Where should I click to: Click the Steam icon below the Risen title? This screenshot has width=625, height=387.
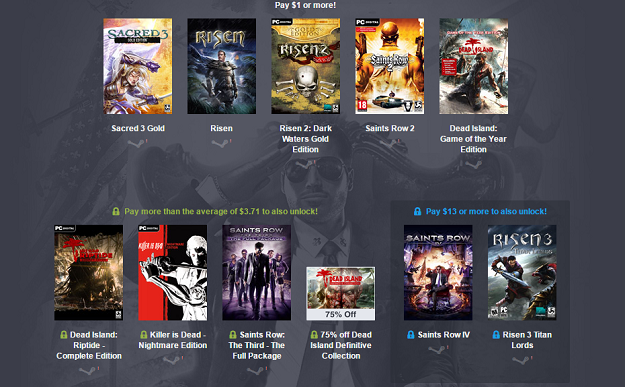(x=221, y=143)
